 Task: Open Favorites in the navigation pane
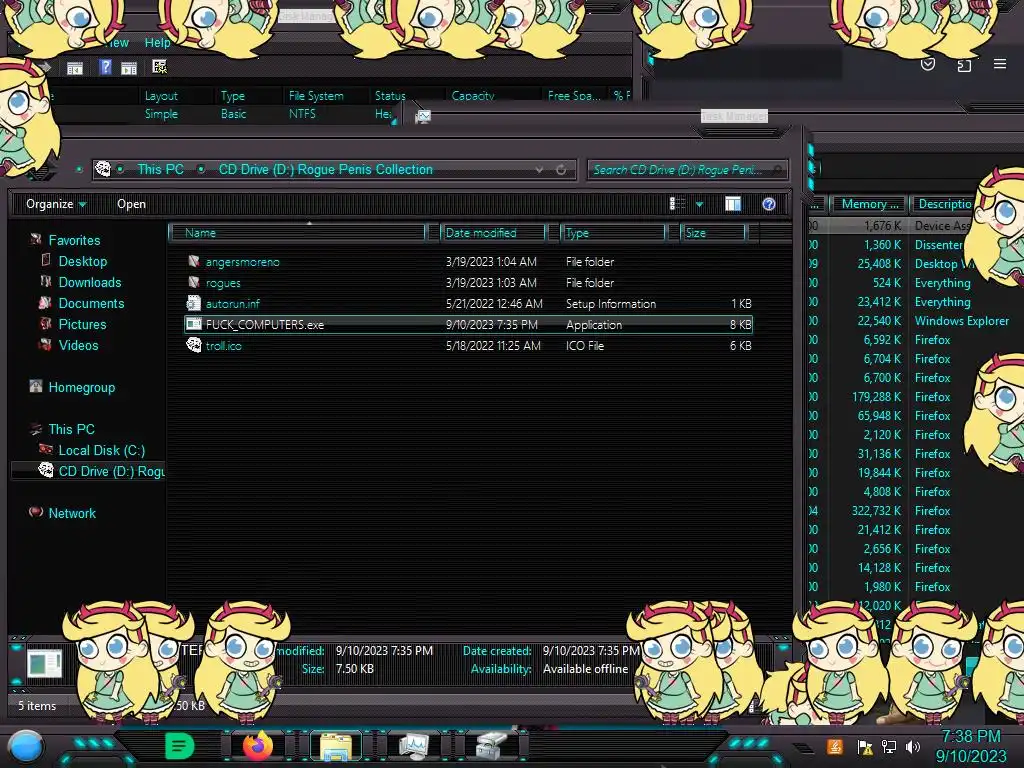click(74, 240)
